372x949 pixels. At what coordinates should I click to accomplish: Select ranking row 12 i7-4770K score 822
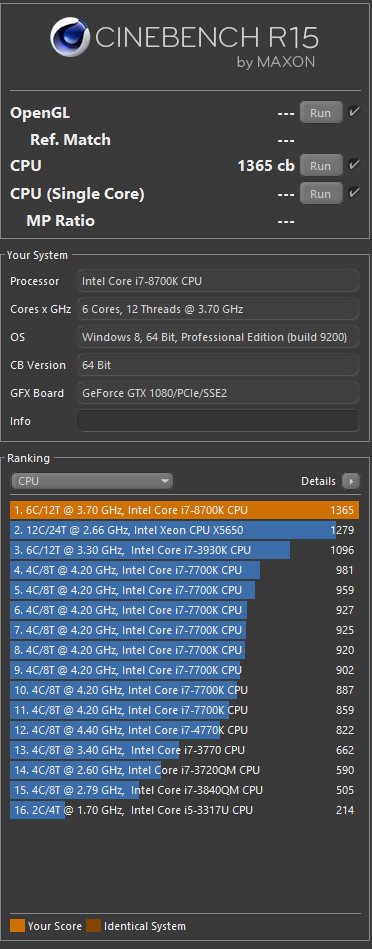(184, 730)
